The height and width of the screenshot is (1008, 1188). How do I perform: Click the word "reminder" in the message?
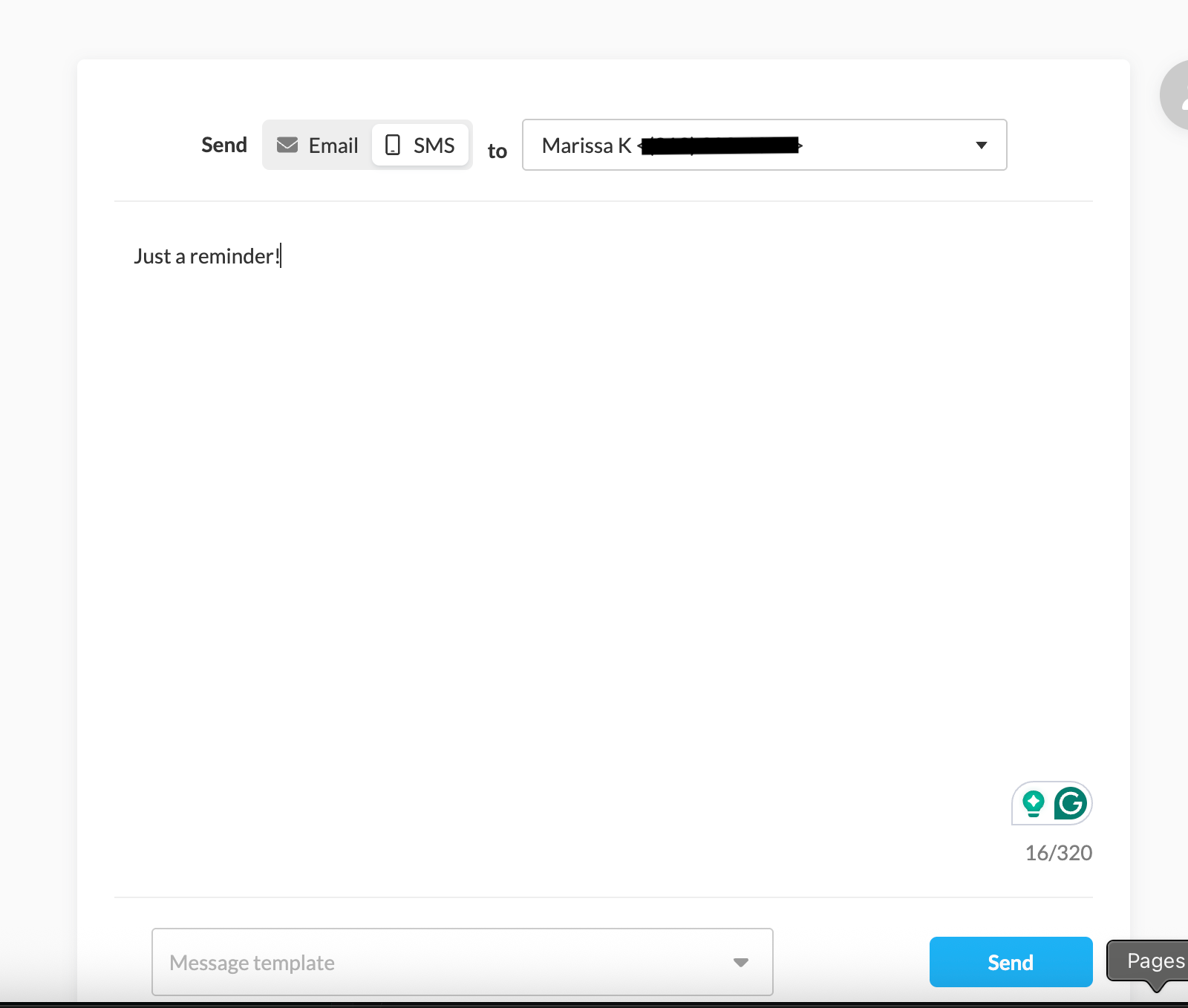[x=232, y=257]
